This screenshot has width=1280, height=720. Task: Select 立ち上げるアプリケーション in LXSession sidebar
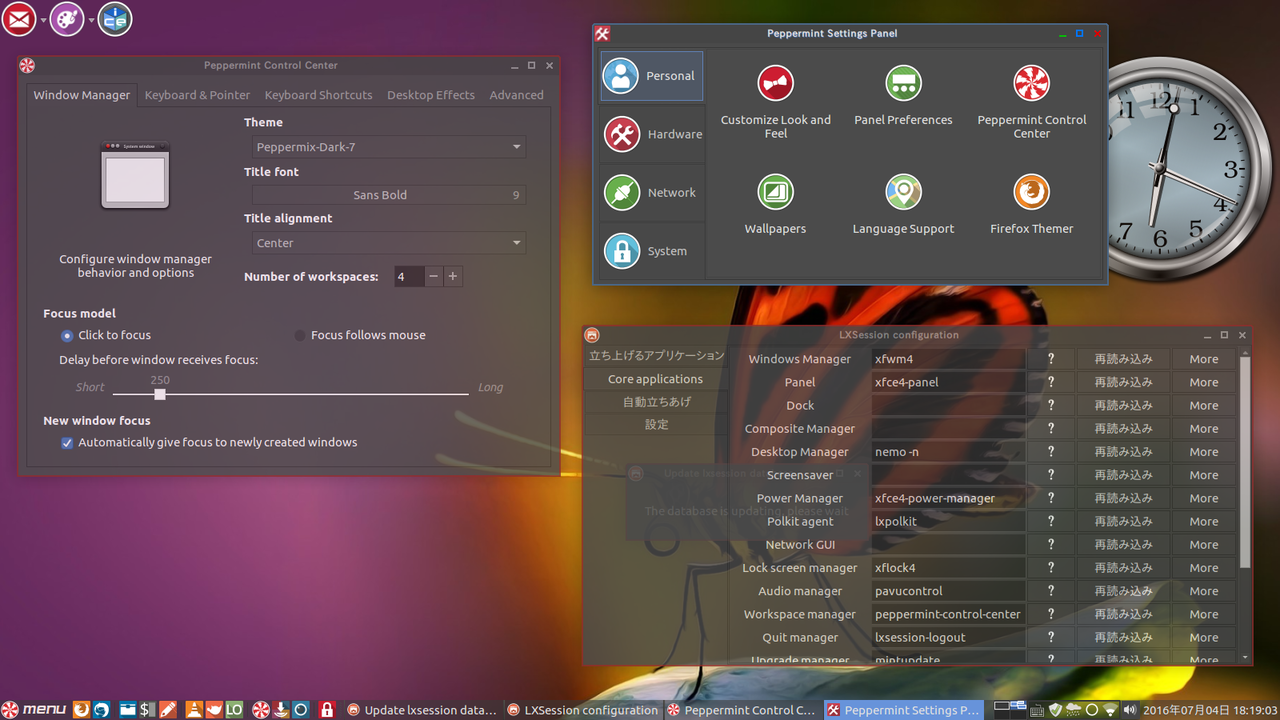point(656,356)
